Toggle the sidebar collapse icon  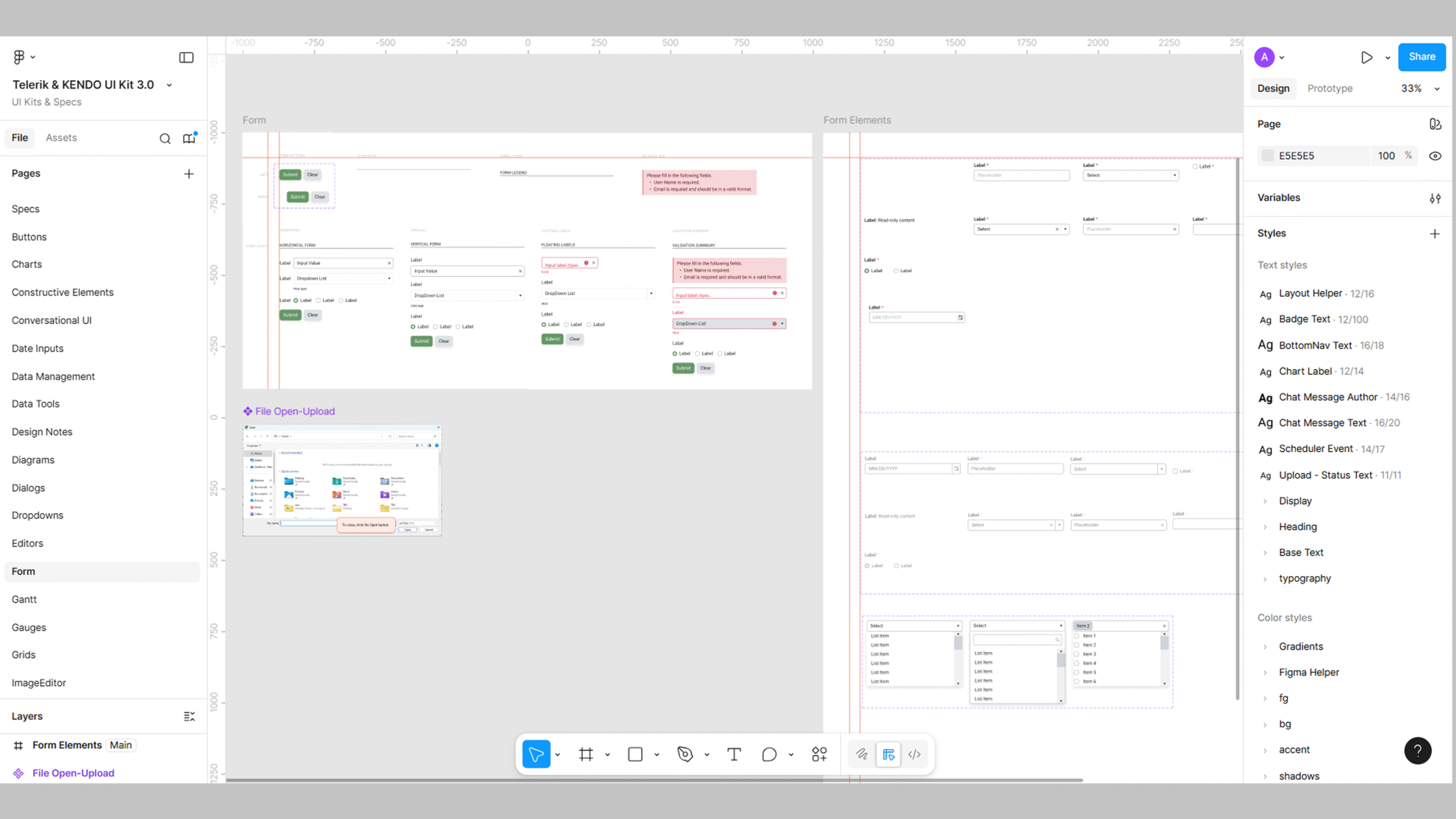click(x=186, y=57)
